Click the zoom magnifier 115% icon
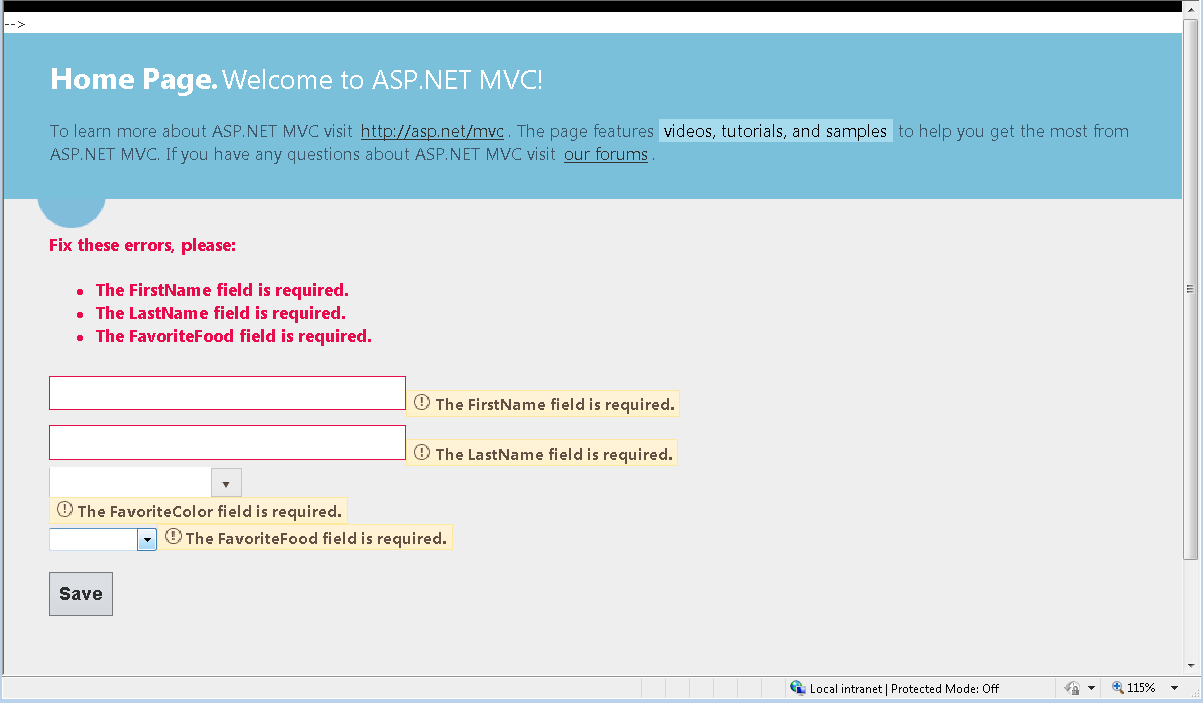1203x703 pixels. click(x=1118, y=688)
